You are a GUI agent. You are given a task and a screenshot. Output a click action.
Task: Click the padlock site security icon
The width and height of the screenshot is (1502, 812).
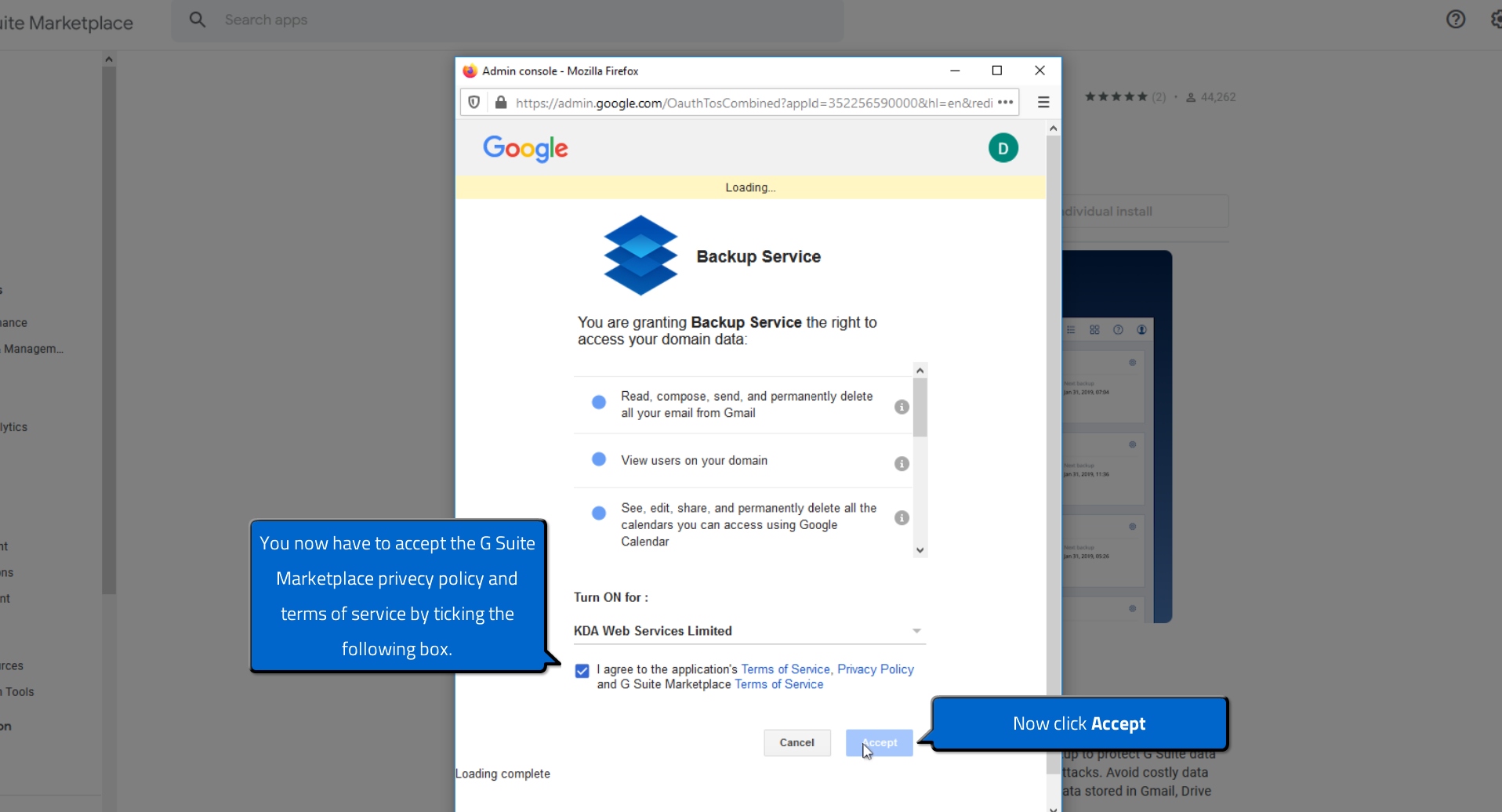501,103
